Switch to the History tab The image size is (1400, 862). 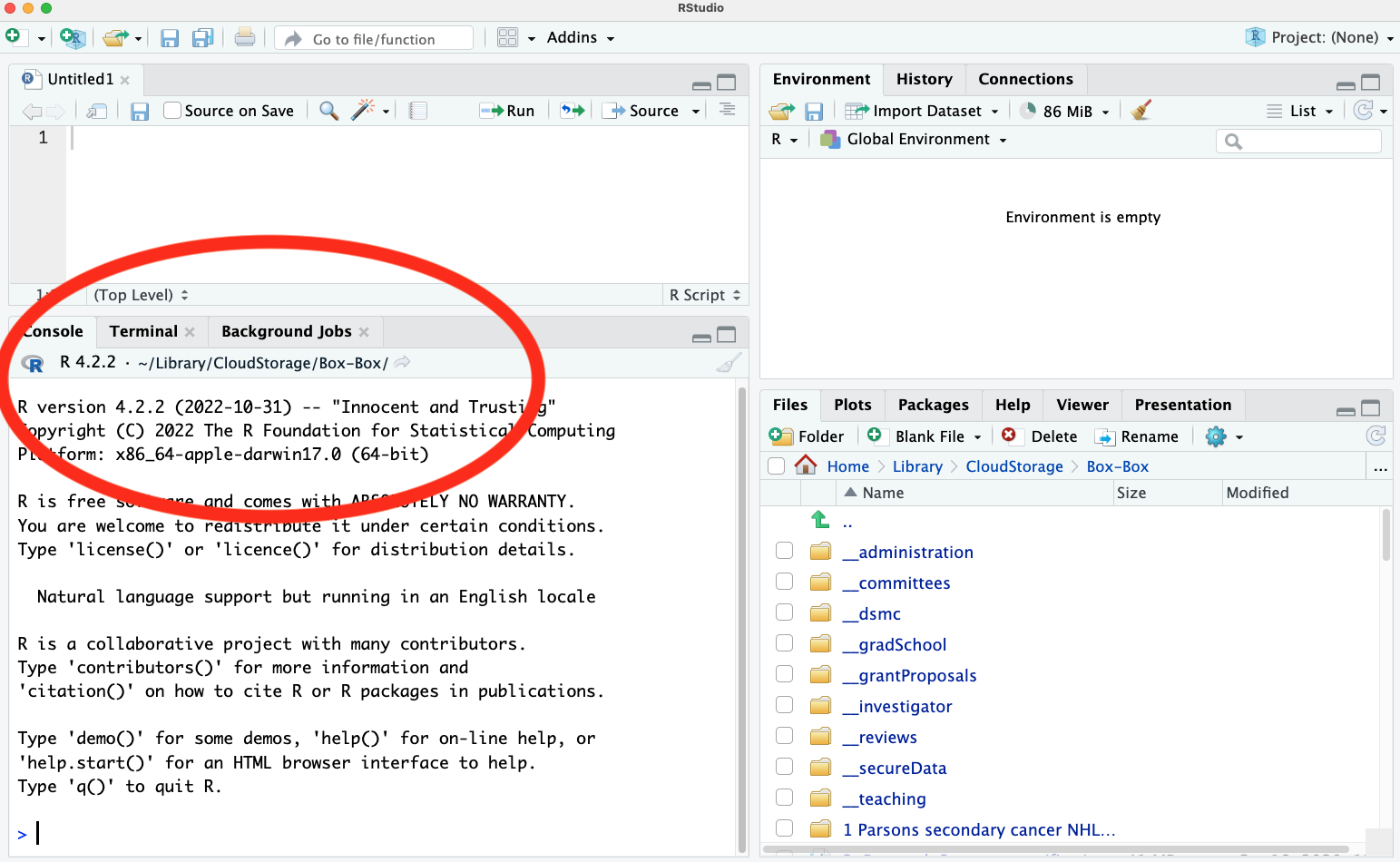(925, 79)
